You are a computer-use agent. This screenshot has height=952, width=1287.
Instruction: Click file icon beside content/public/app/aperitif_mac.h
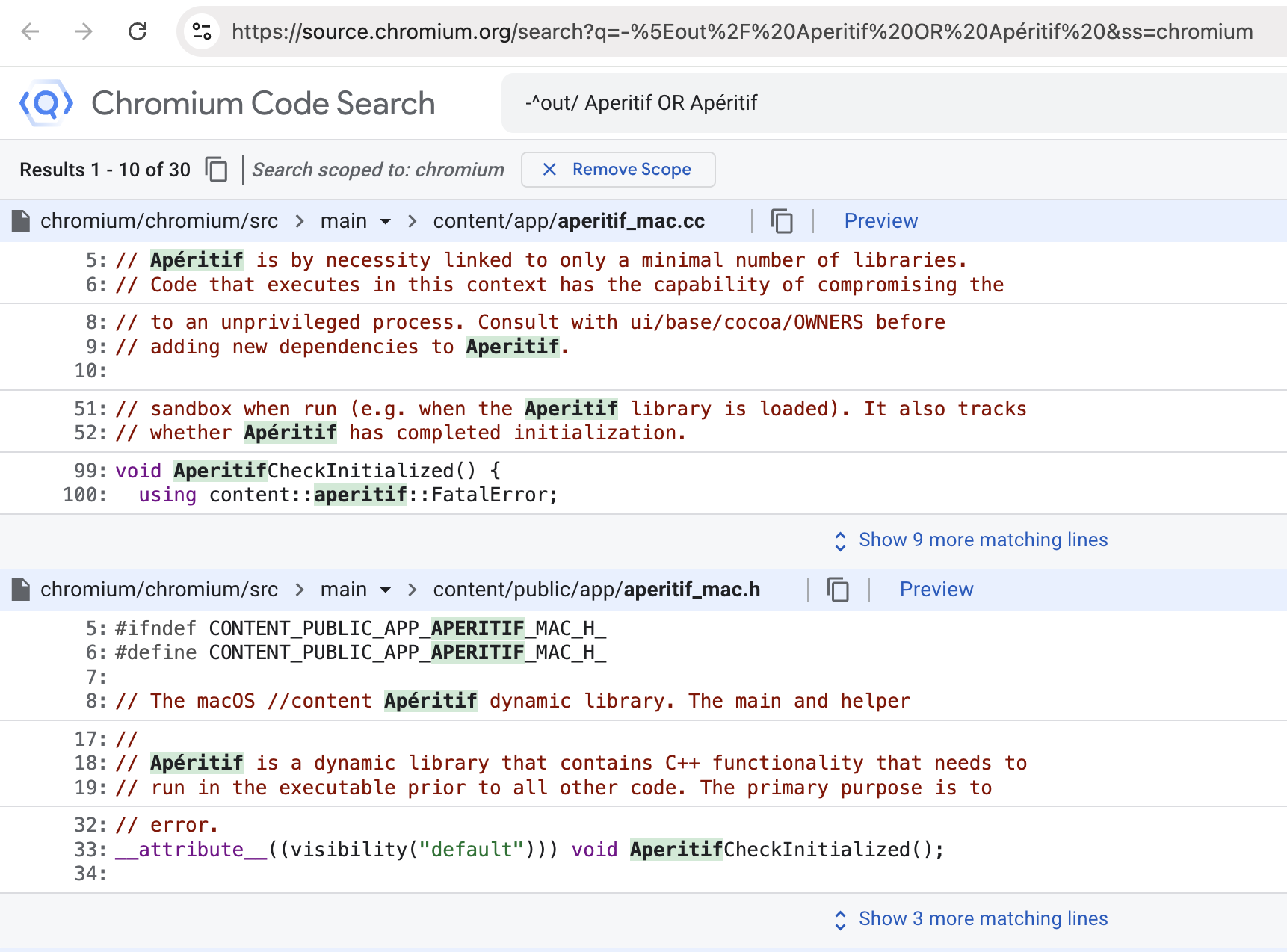21,590
